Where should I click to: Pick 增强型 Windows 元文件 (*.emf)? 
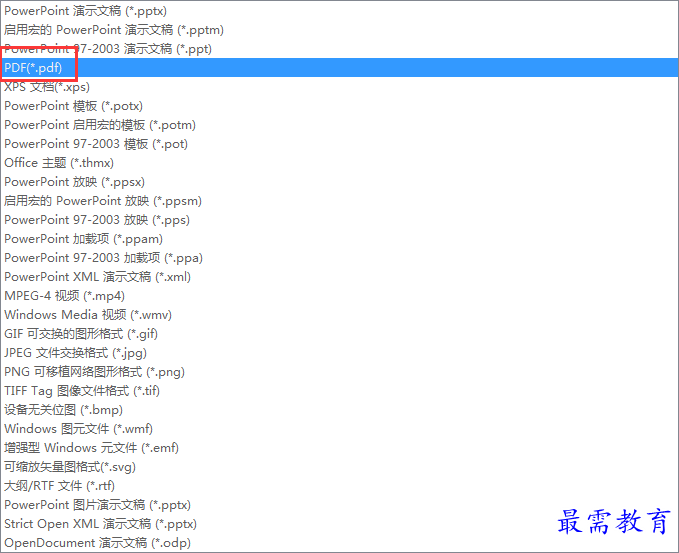coord(339,448)
